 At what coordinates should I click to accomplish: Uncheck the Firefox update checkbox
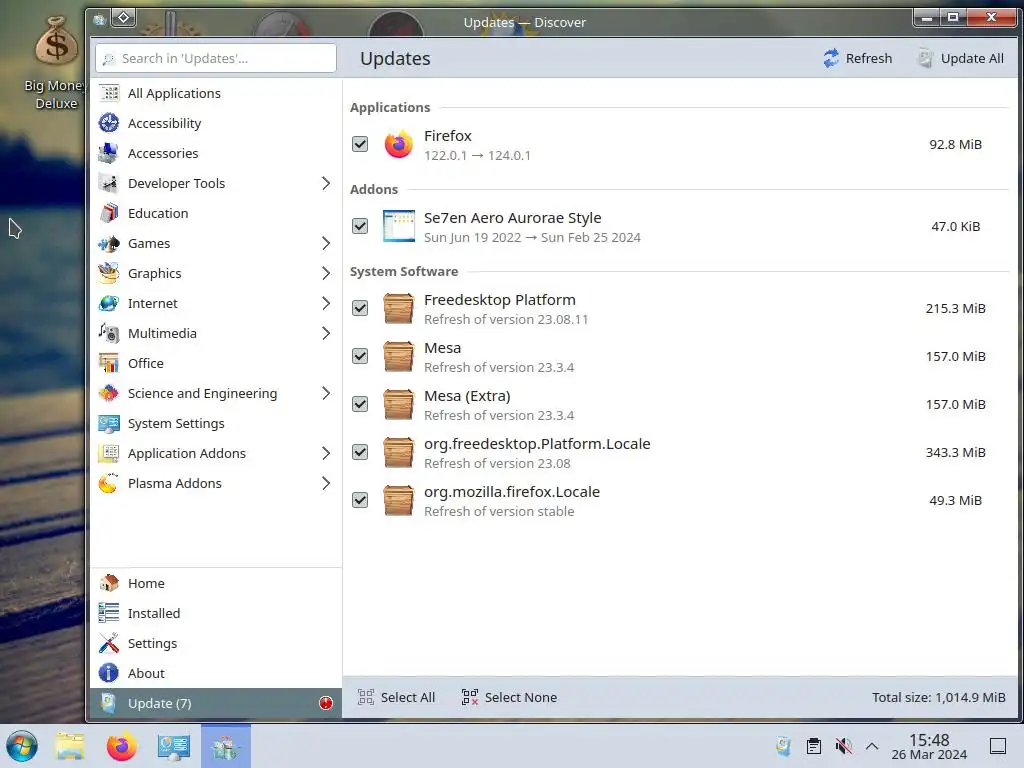[360, 144]
